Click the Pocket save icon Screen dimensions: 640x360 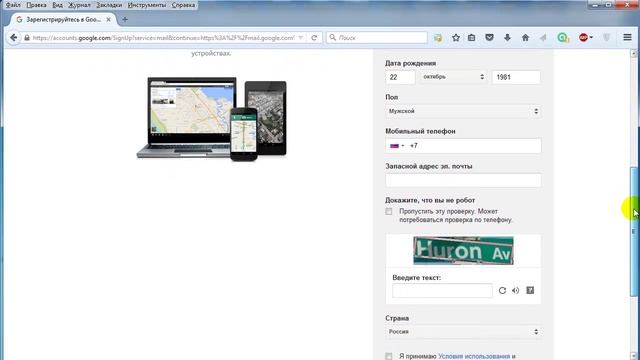point(489,38)
